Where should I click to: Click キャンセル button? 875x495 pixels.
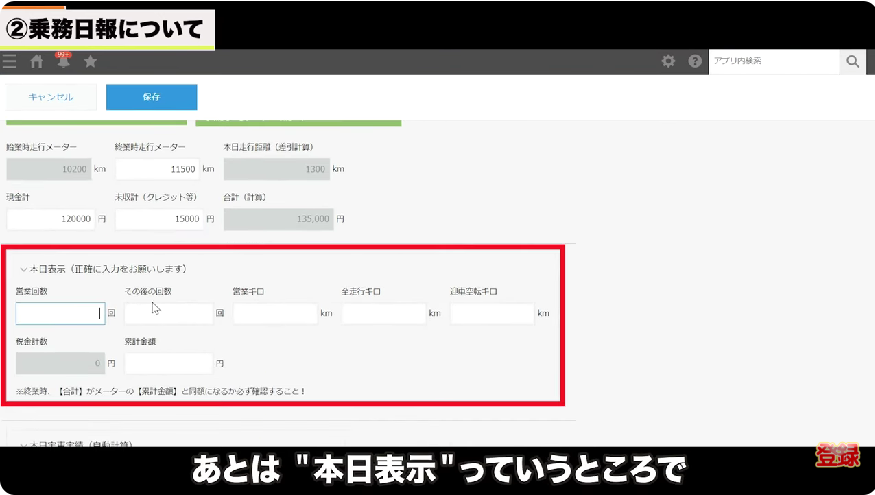pos(52,97)
